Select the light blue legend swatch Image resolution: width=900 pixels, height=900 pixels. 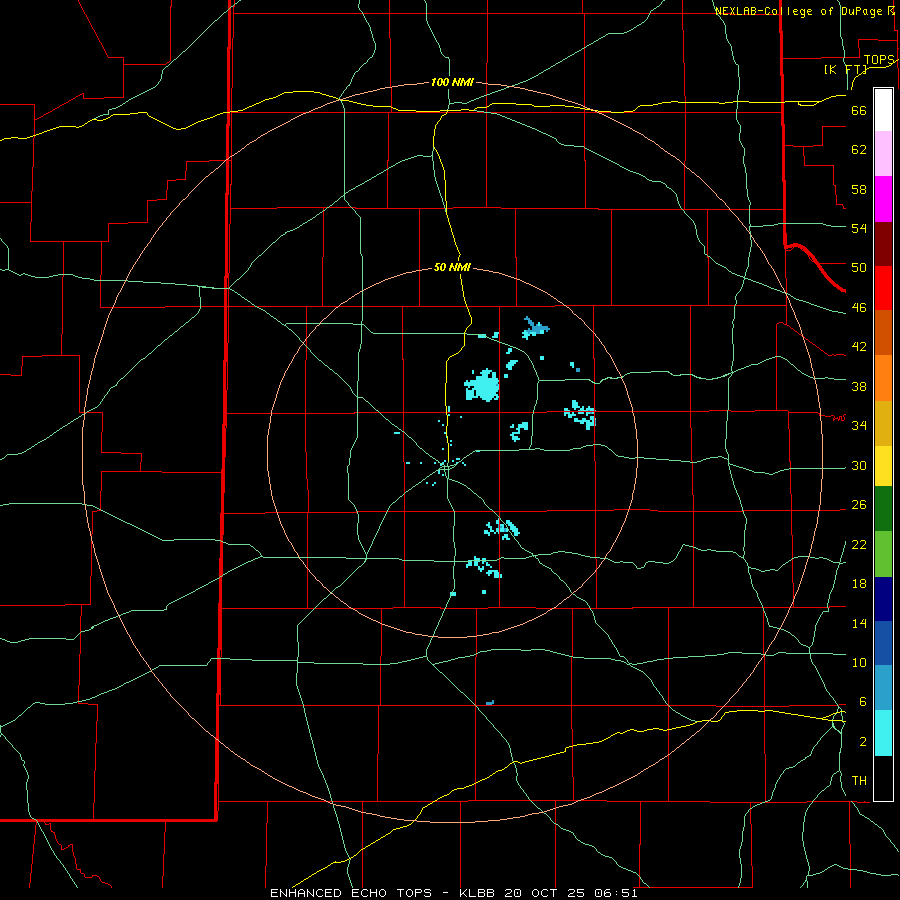(883, 688)
